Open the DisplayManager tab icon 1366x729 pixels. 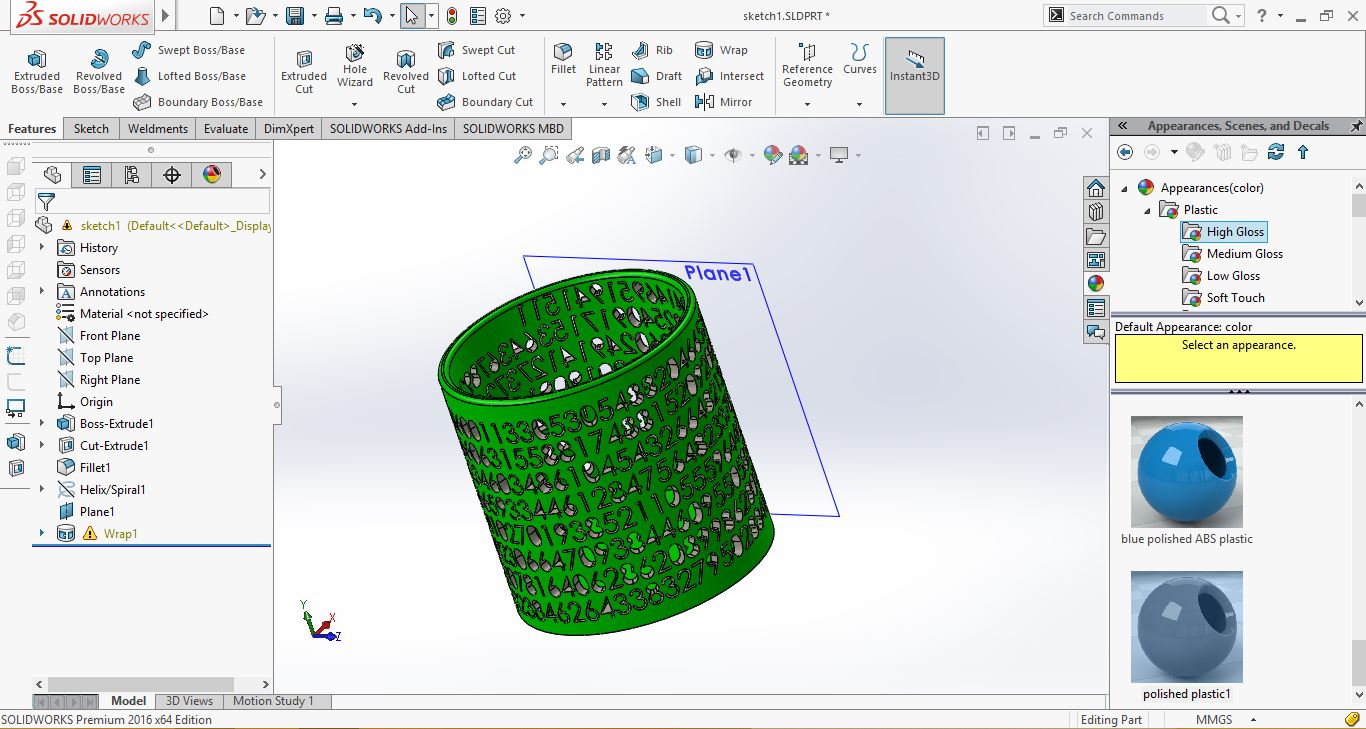tap(211, 175)
